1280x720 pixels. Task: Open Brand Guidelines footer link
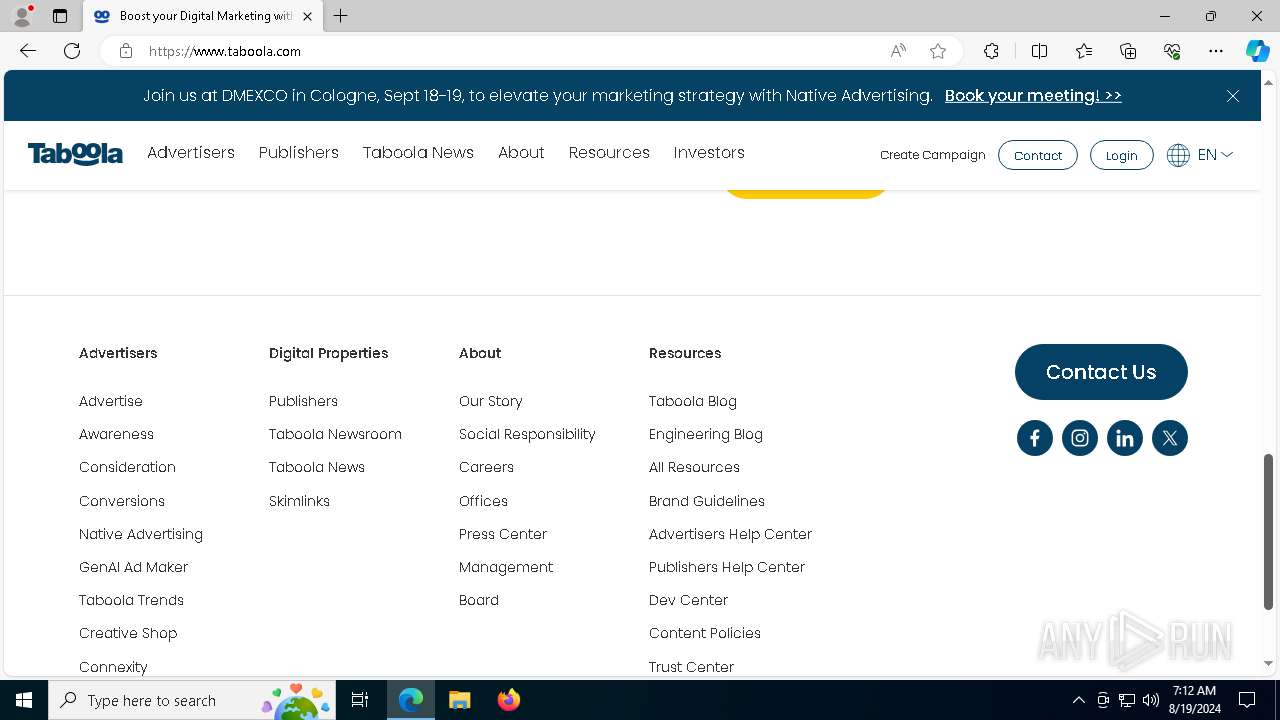tap(706, 501)
